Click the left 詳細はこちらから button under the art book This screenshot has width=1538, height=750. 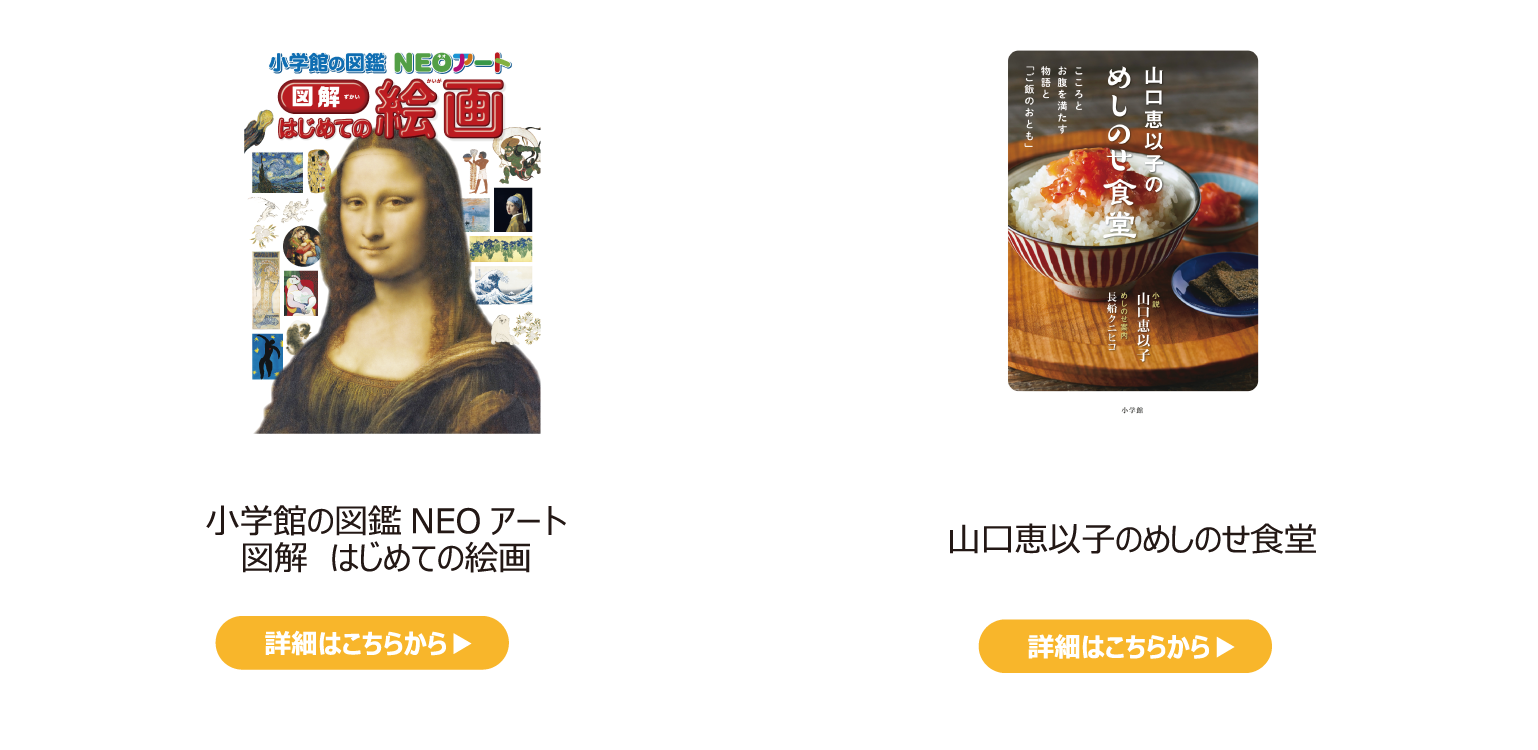point(362,643)
